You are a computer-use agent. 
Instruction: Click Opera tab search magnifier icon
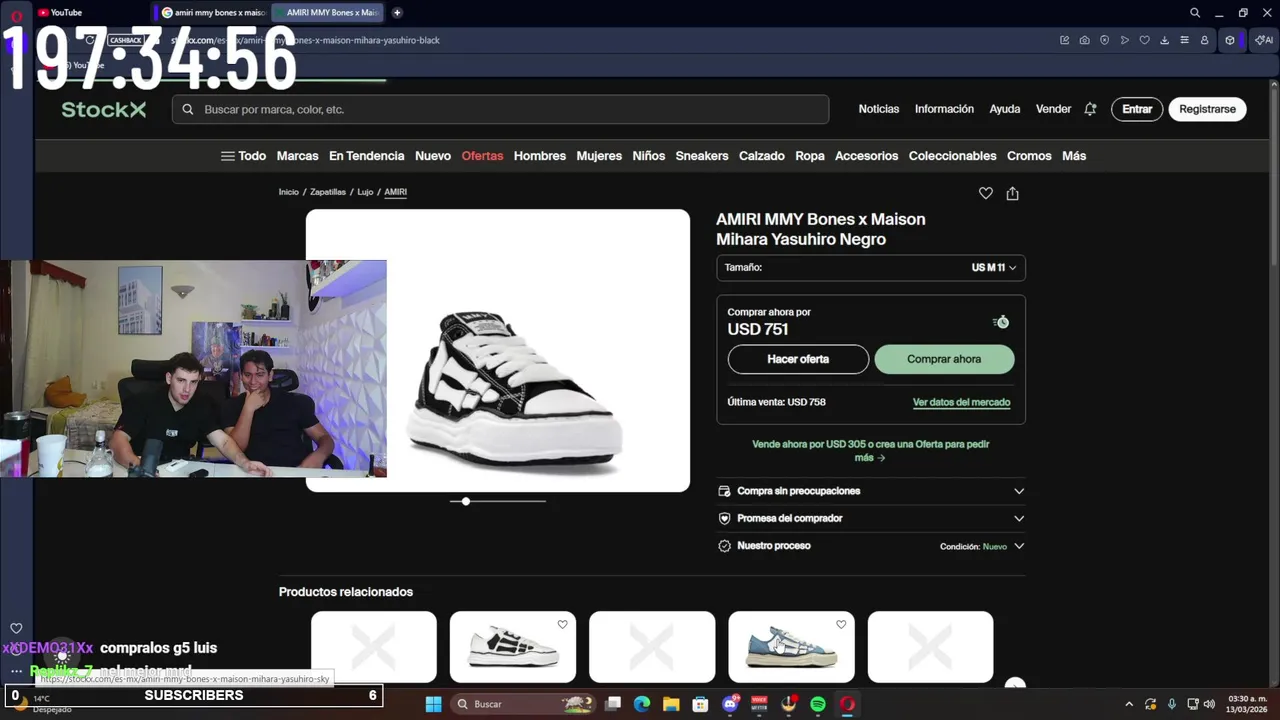[1195, 13]
